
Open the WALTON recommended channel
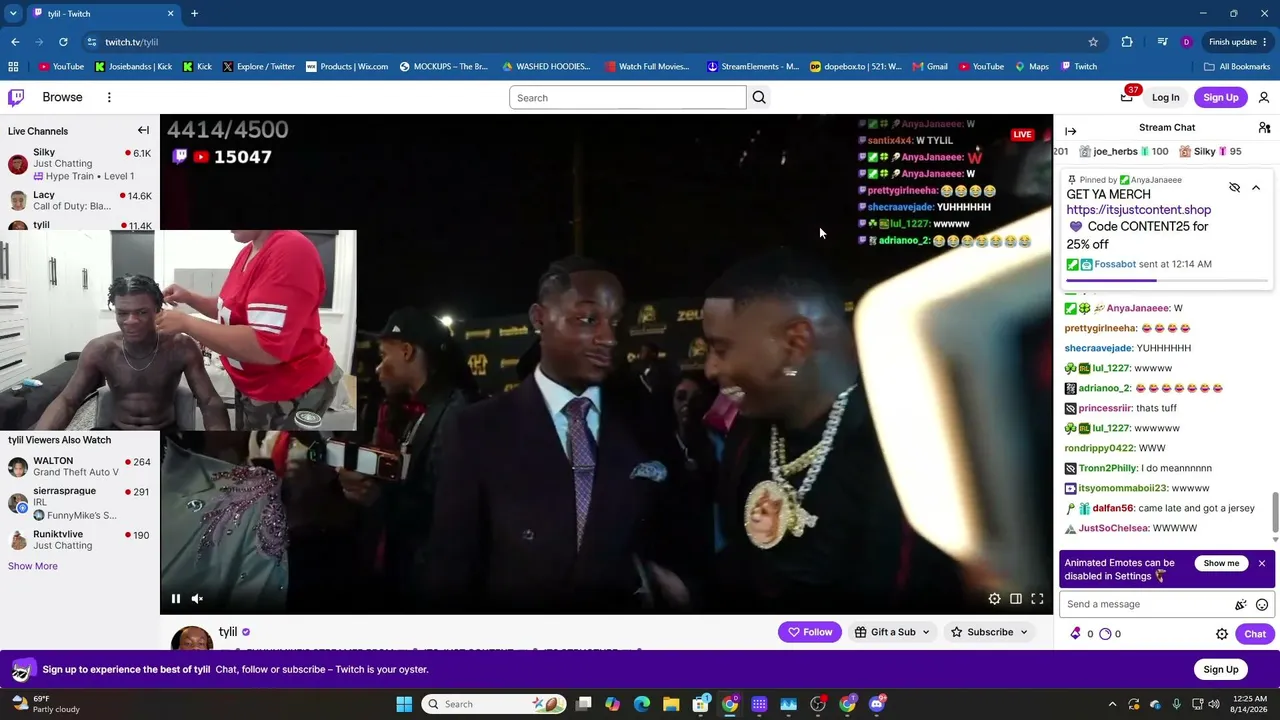click(80, 467)
